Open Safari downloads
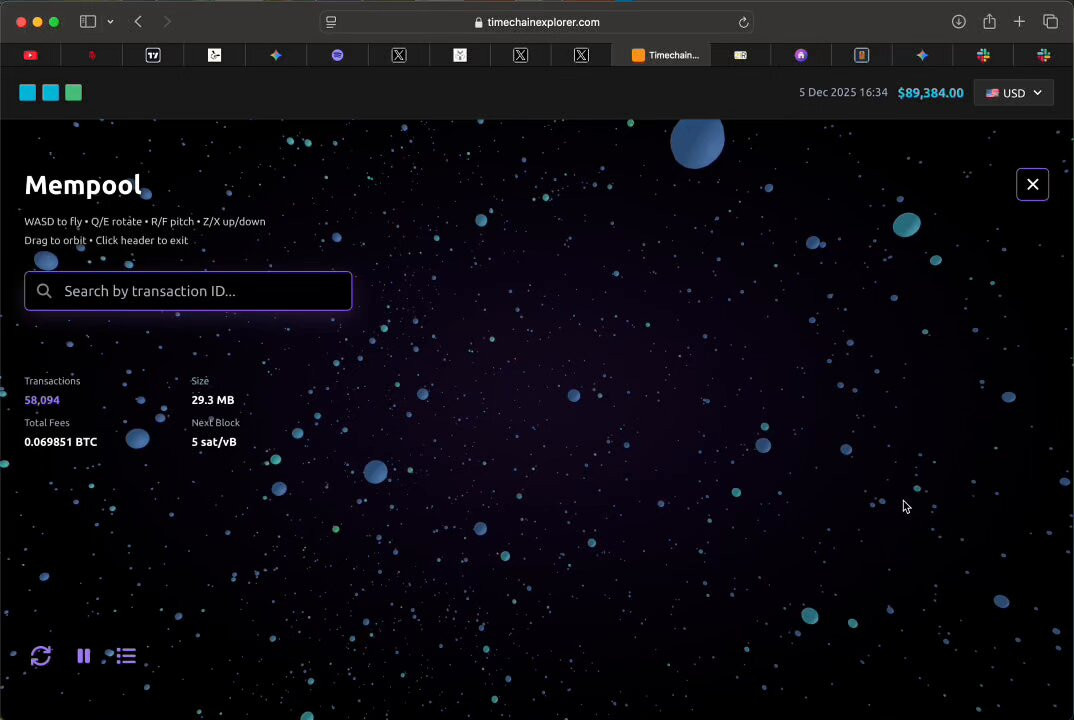1074x720 pixels. coord(958,22)
